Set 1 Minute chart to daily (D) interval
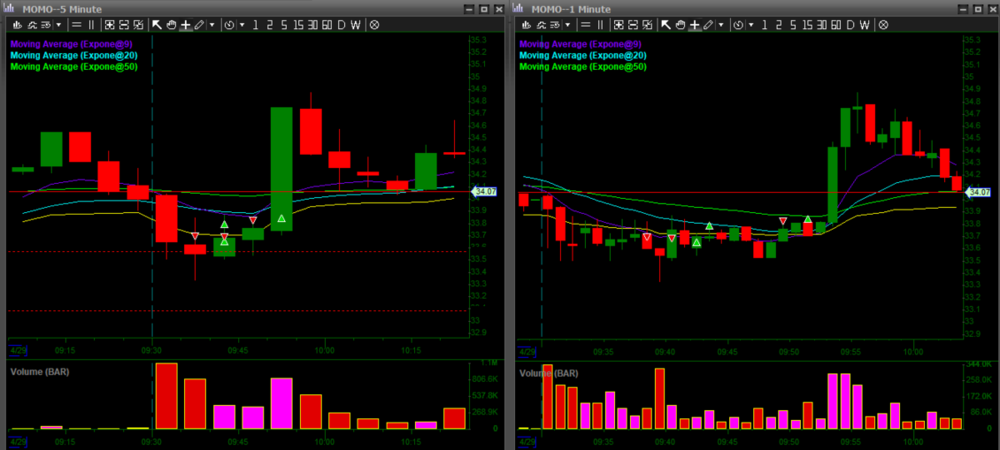 tap(851, 24)
